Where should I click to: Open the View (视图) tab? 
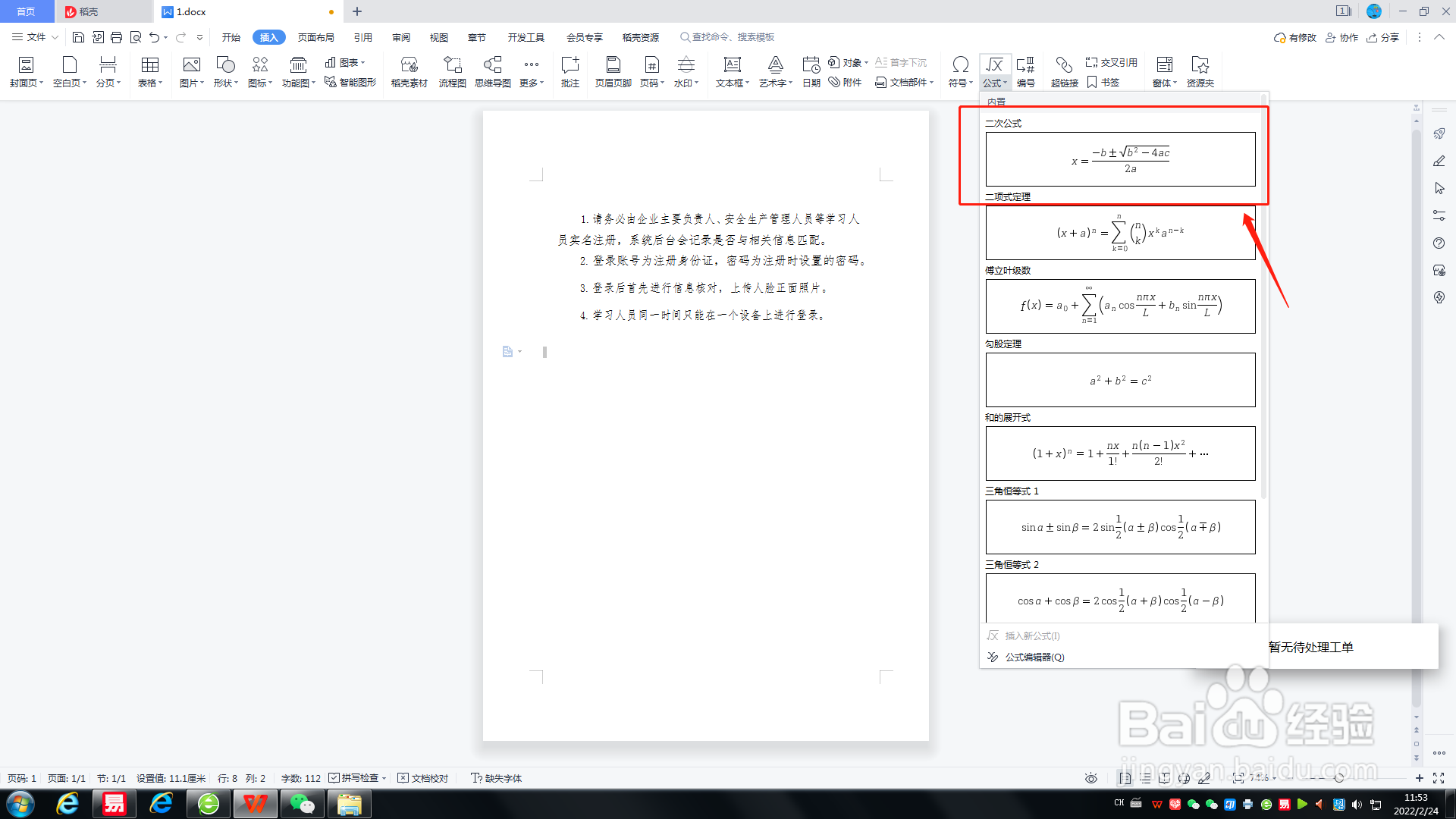439,37
